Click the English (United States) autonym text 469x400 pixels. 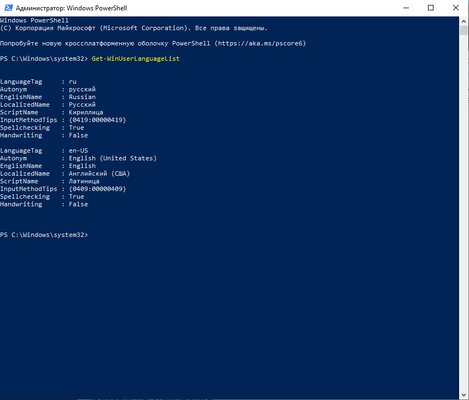[113, 158]
